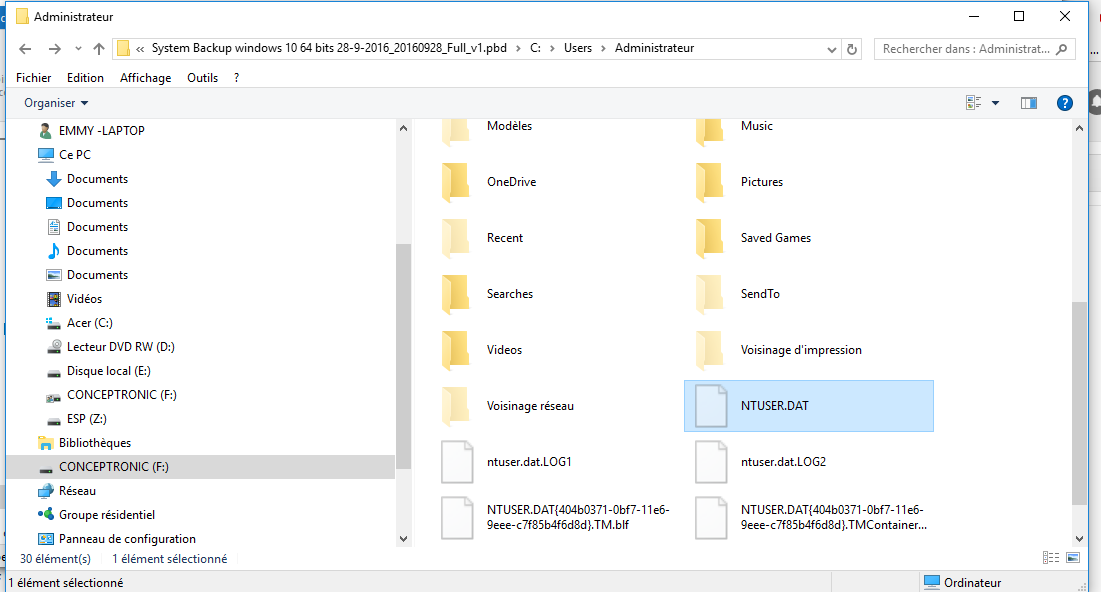Viewport: 1101px width, 592px height.
Task: Open the Affichage menu
Action: click(145, 78)
